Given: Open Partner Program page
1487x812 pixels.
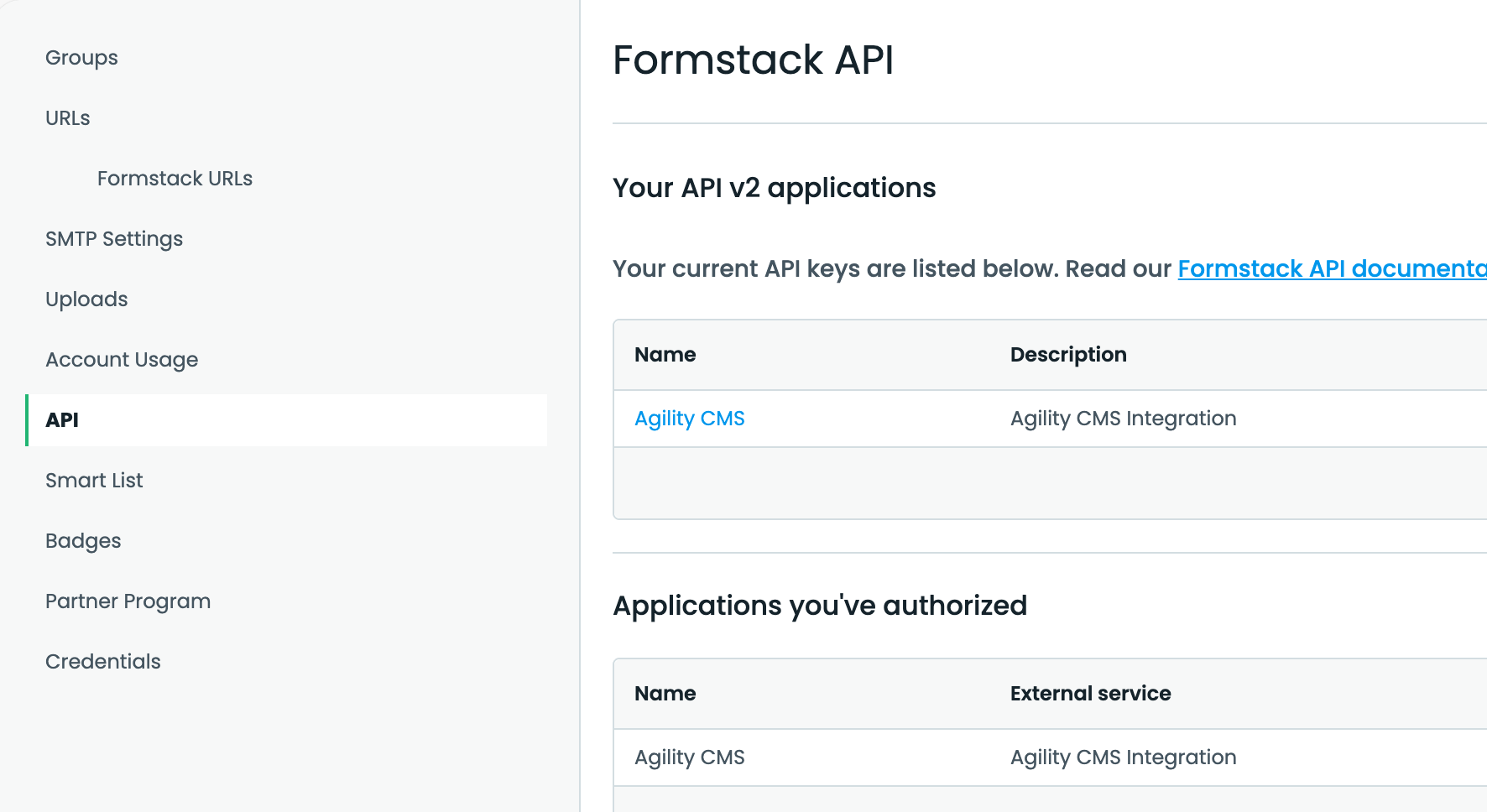Looking at the screenshot, I should (x=128, y=601).
